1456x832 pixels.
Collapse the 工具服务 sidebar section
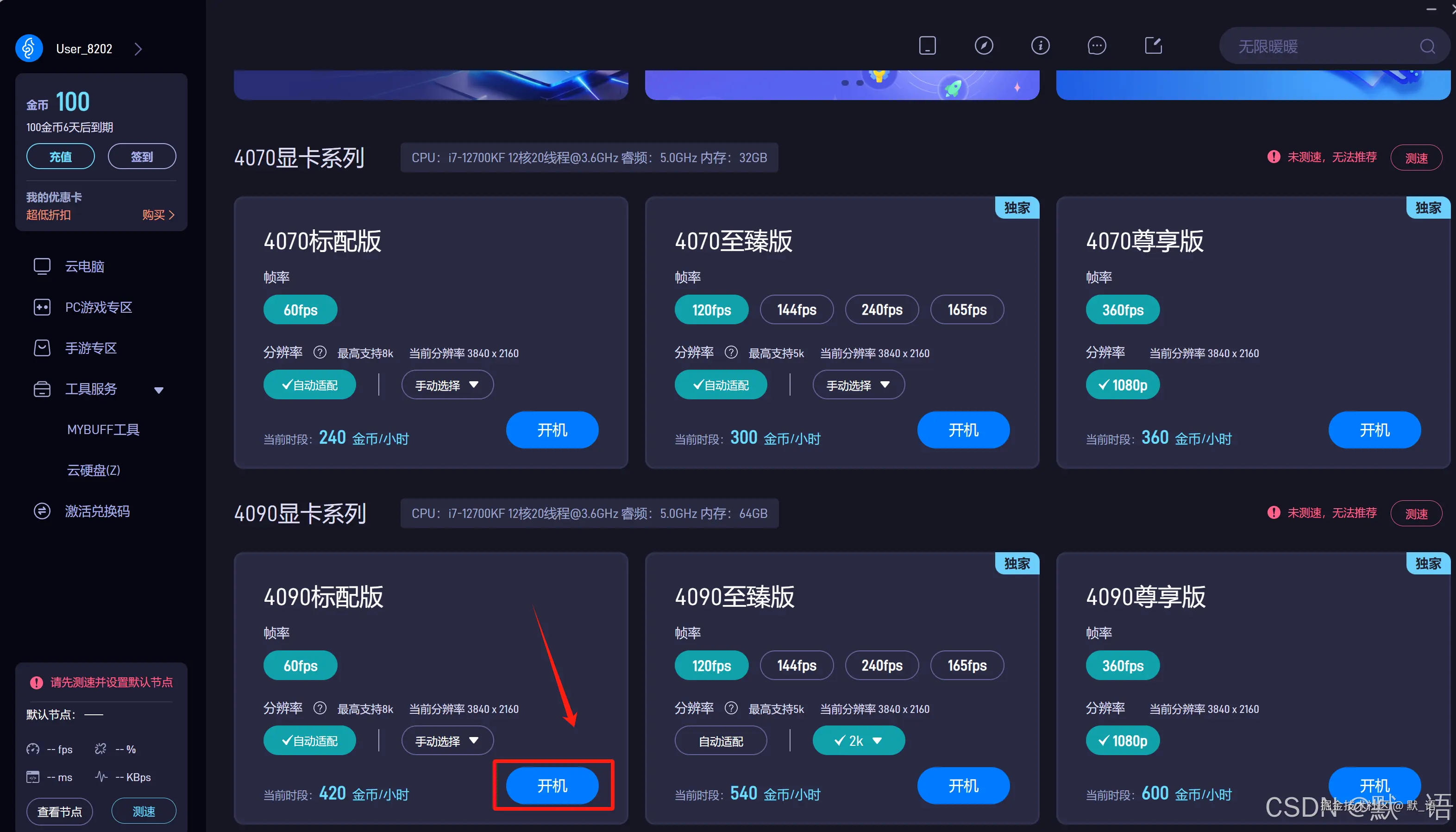point(159,389)
